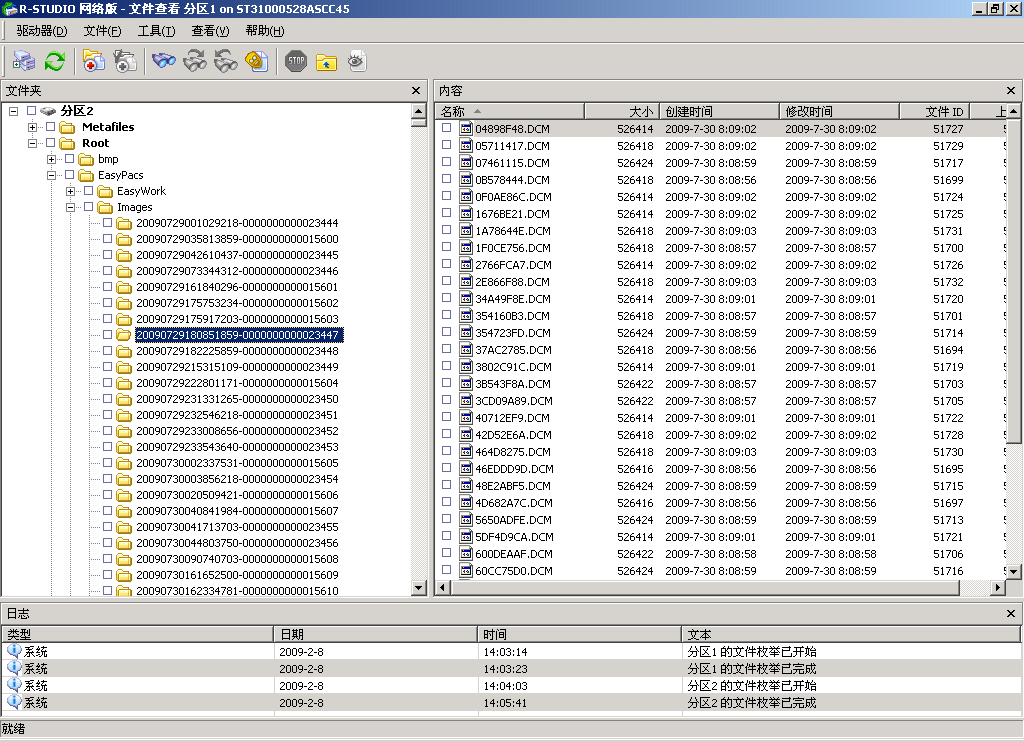Click the find next binoculars icon
Viewport: 1024px width, 742px height.
(x=195, y=61)
